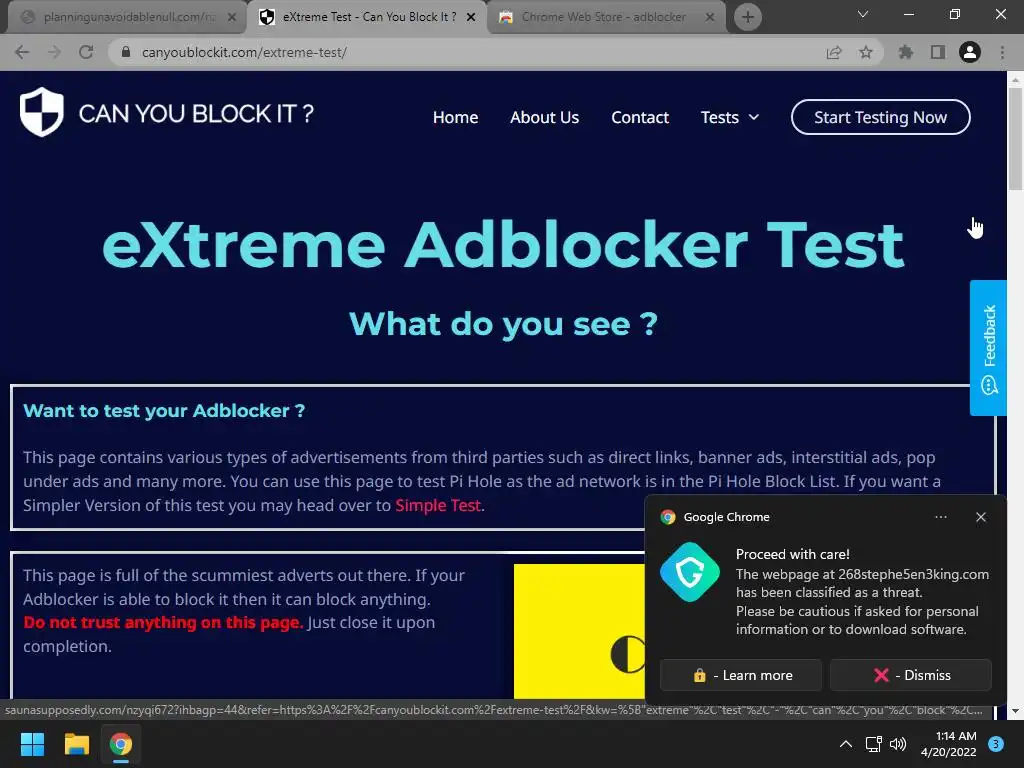
Task: Dismiss the Proceed with care notification
Action: (x=911, y=675)
